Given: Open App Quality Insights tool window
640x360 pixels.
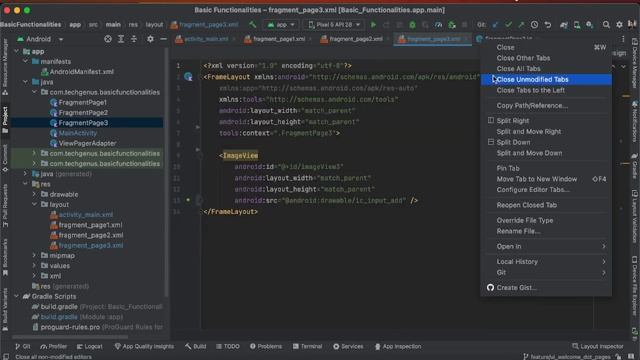Looking at the screenshot, I should coord(144,346).
